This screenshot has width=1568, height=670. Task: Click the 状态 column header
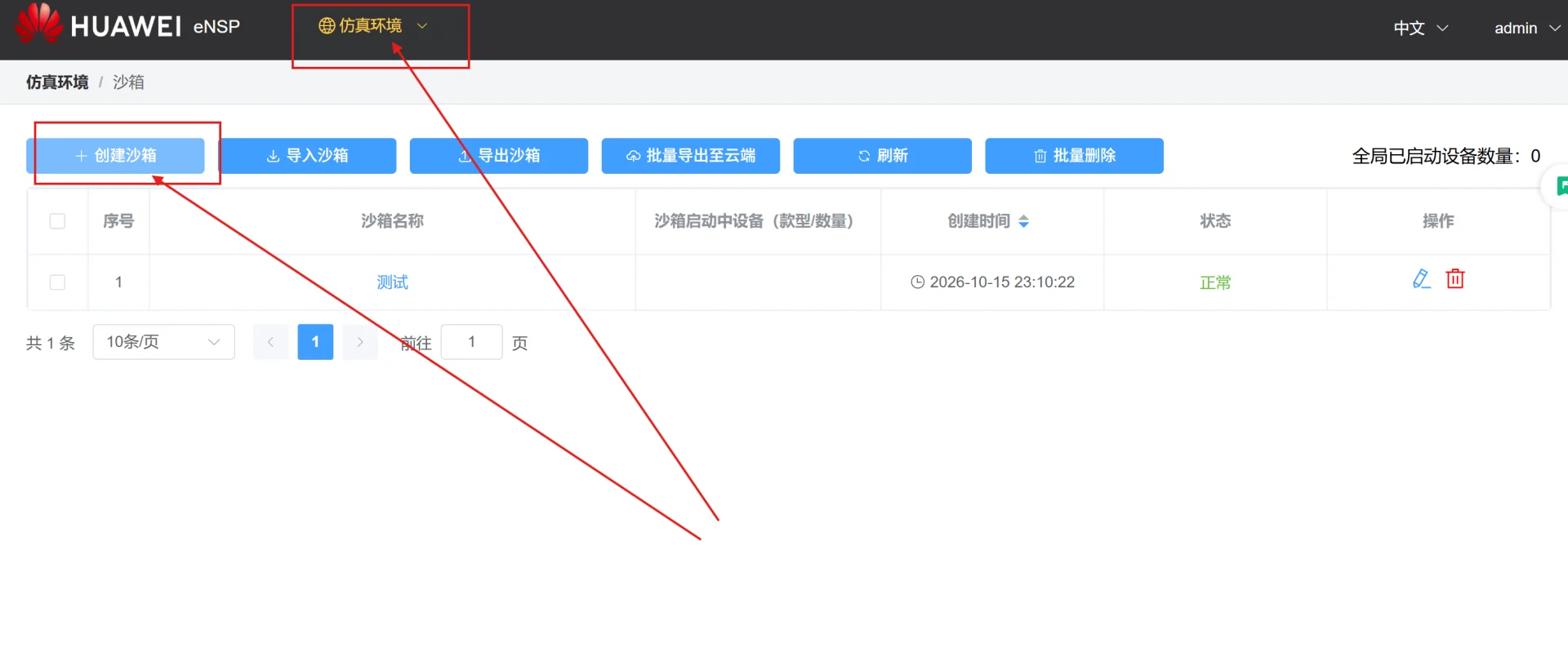pos(1215,221)
